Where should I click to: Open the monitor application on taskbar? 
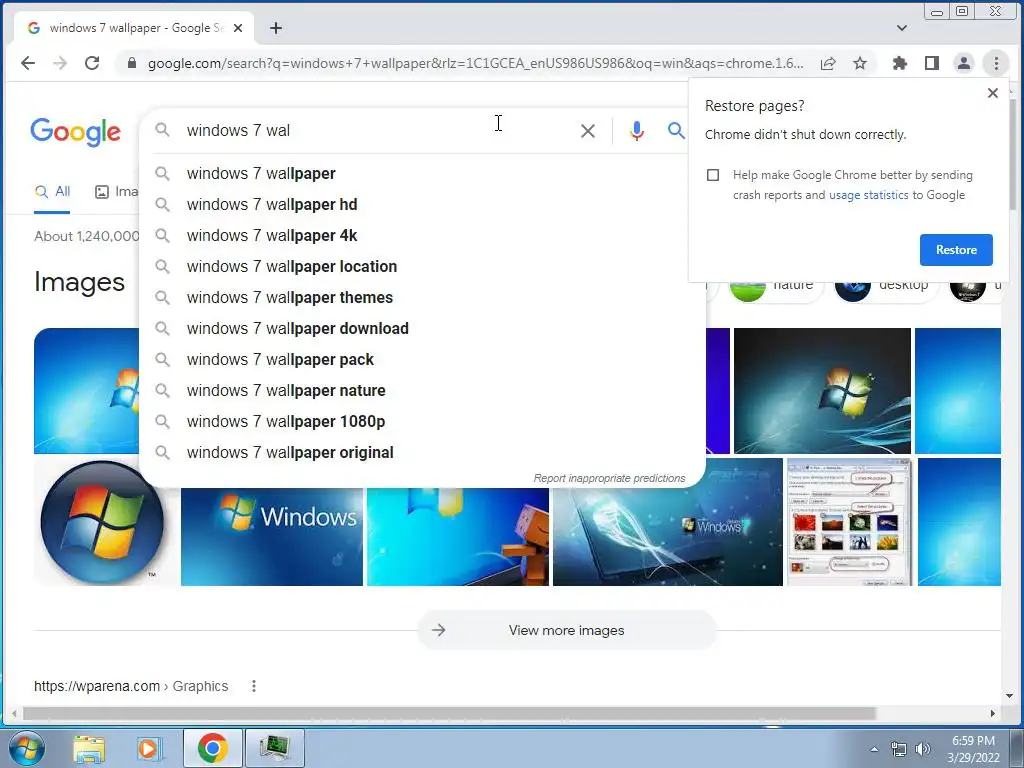[274, 748]
